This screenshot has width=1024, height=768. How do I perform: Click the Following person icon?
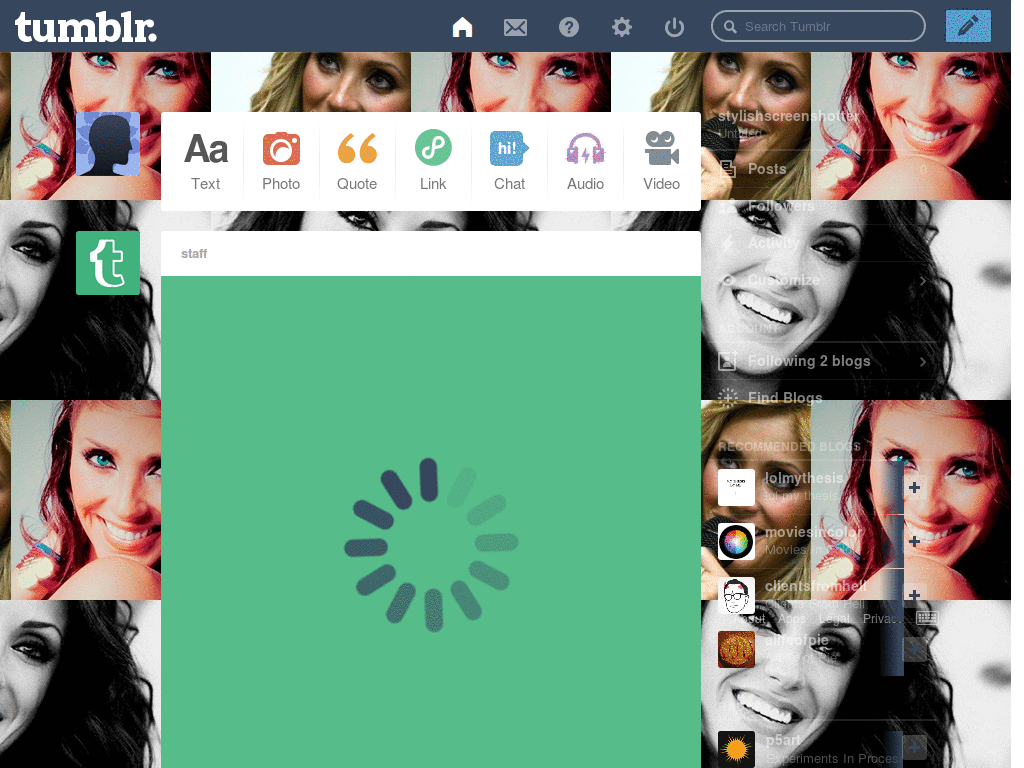pos(728,360)
